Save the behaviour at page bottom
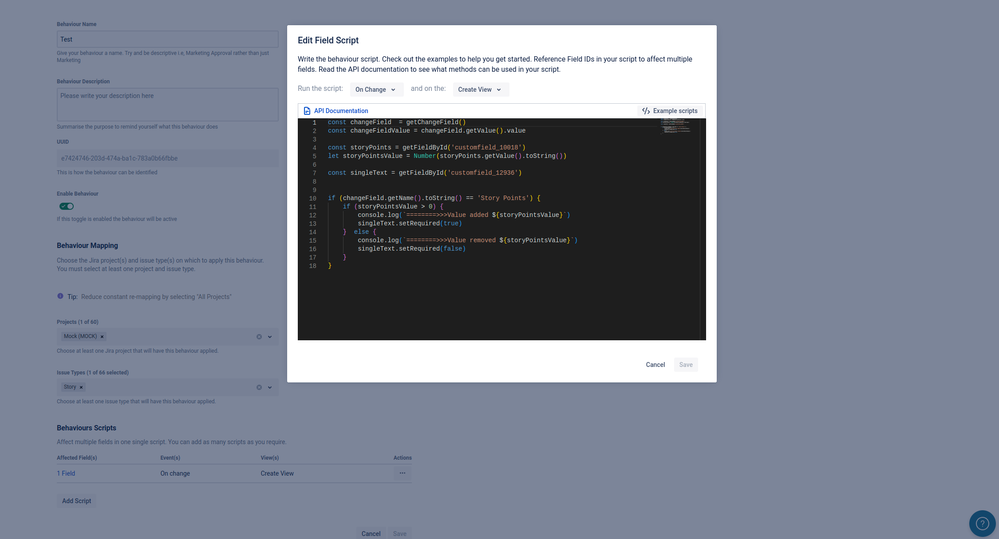 point(399,533)
